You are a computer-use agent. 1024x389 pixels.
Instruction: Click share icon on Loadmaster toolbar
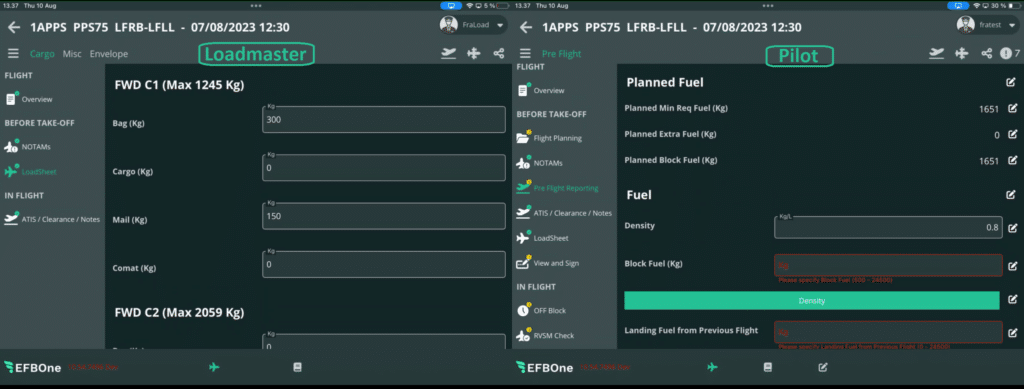tap(499, 54)
